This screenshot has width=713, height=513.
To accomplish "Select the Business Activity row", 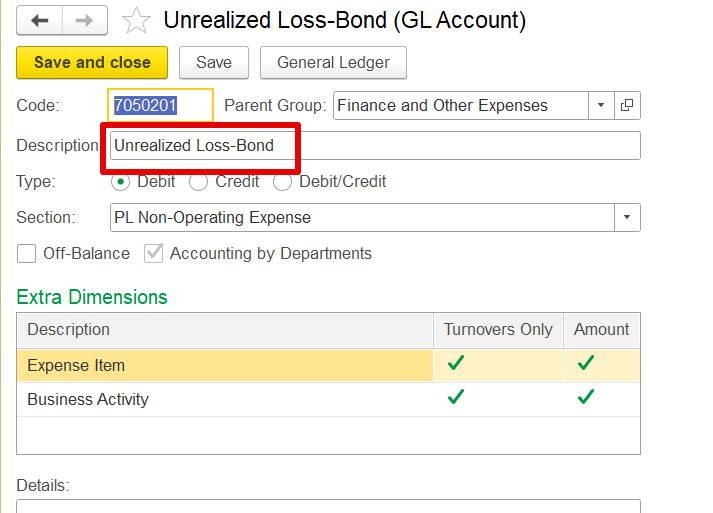I will [328, 399].
